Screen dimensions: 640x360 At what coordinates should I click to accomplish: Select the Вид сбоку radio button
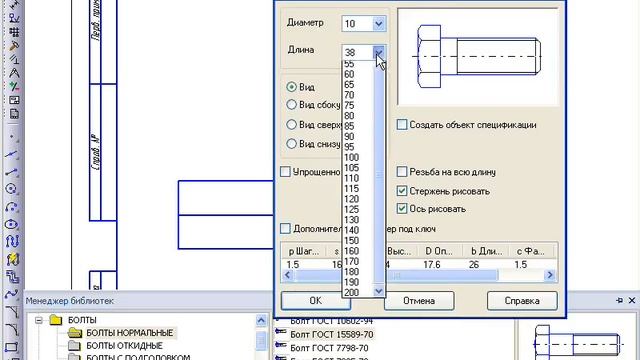(x=291, y=104)
